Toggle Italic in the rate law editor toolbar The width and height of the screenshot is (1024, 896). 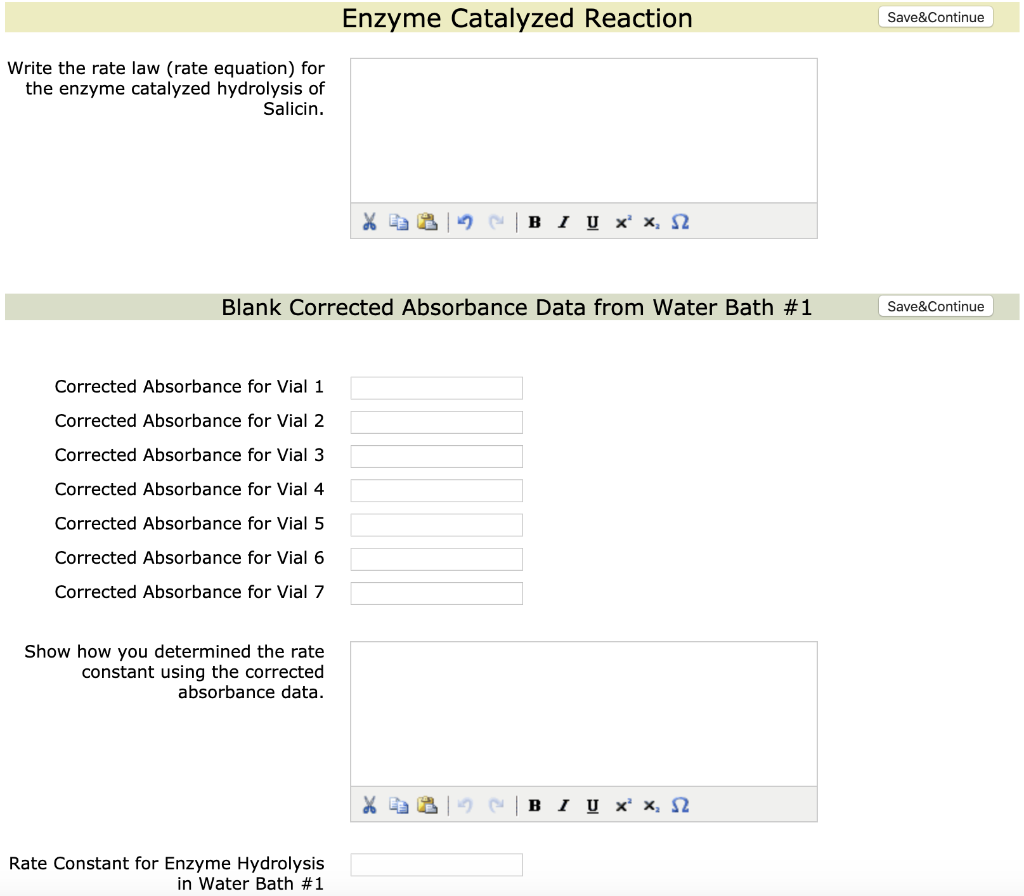point(564,222)
